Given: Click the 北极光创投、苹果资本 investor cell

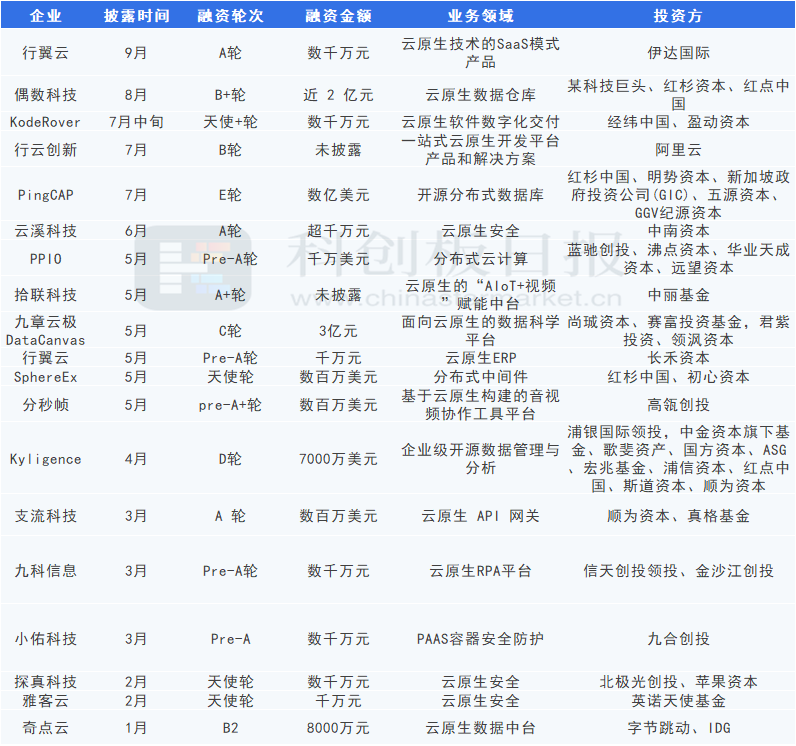Looking at the screenshot, I should click(x=678, y=682).
